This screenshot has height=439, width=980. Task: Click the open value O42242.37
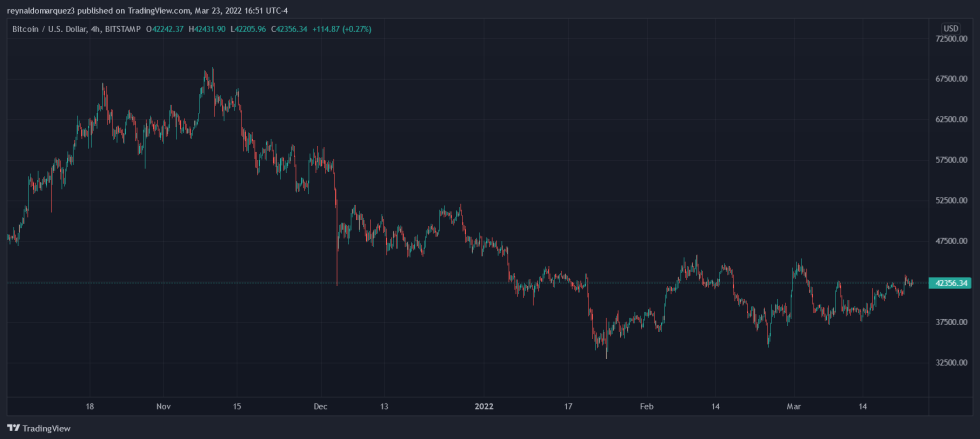pos(163,29)
